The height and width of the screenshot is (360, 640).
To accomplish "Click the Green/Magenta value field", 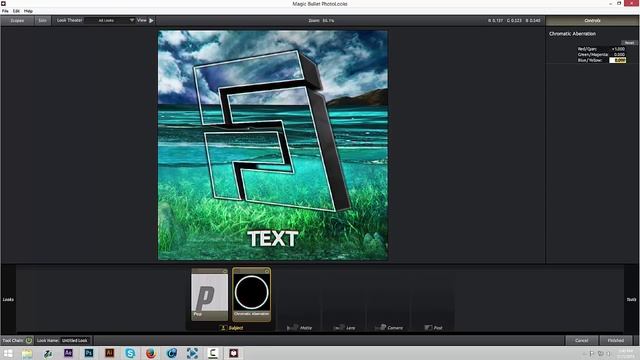I will [x=618, y=55].
